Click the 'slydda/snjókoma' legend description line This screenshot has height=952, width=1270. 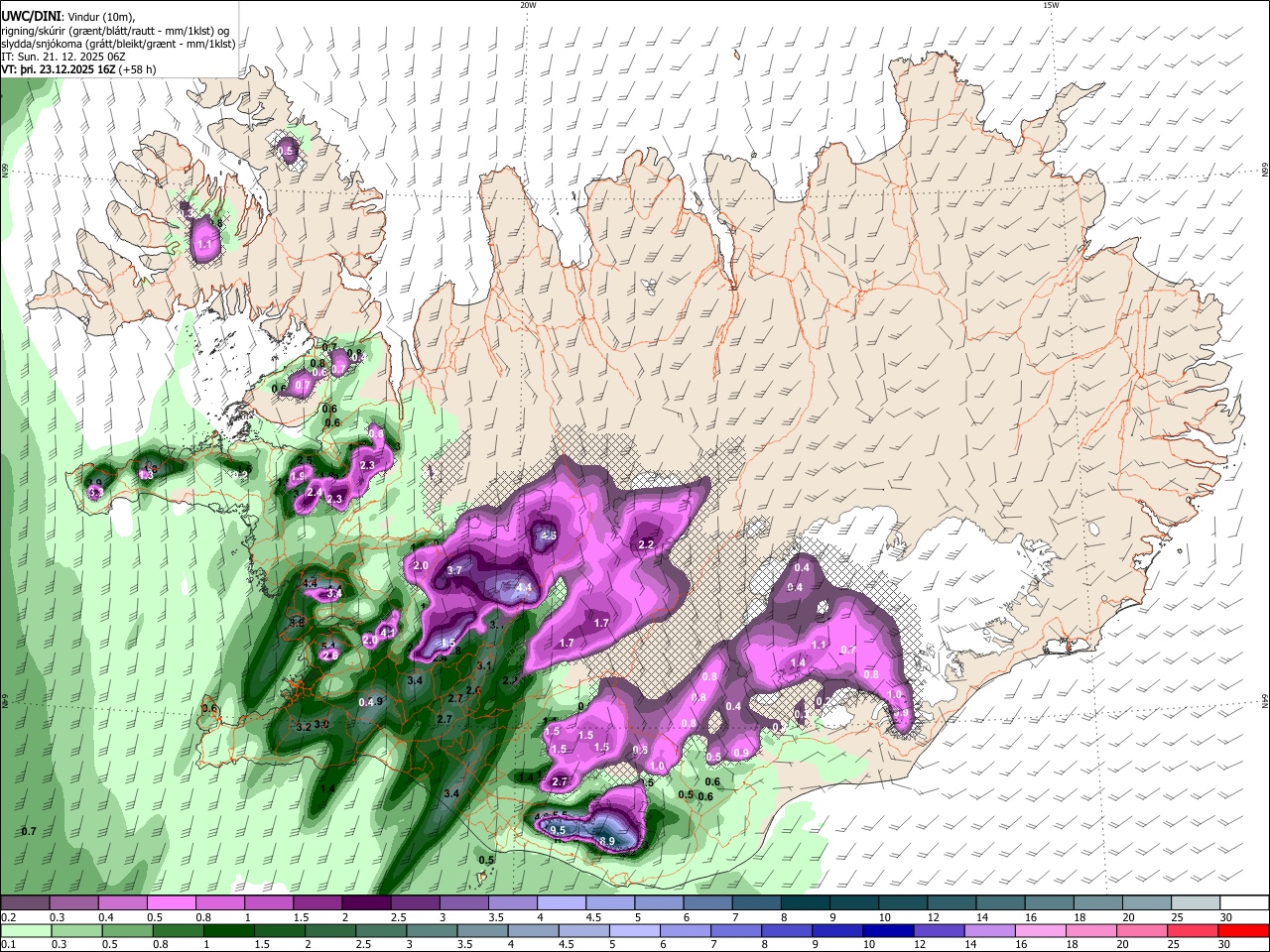(x=117, y=44)
